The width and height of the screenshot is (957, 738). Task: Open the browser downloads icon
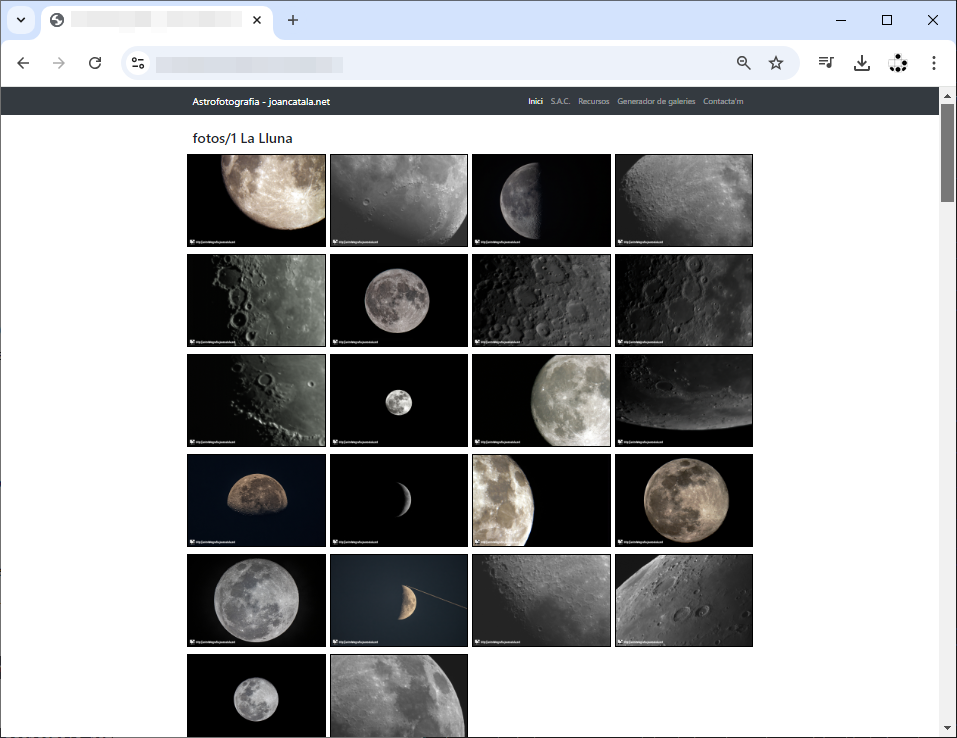(x=862, y=63)
